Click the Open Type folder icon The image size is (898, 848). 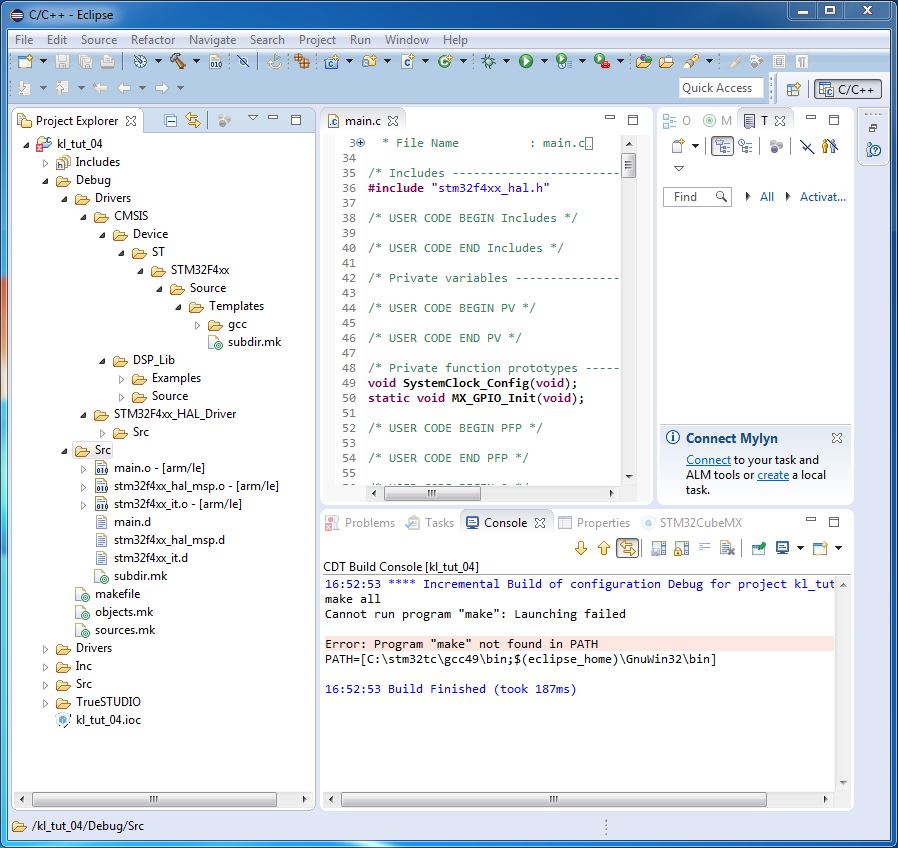[643, 61]
